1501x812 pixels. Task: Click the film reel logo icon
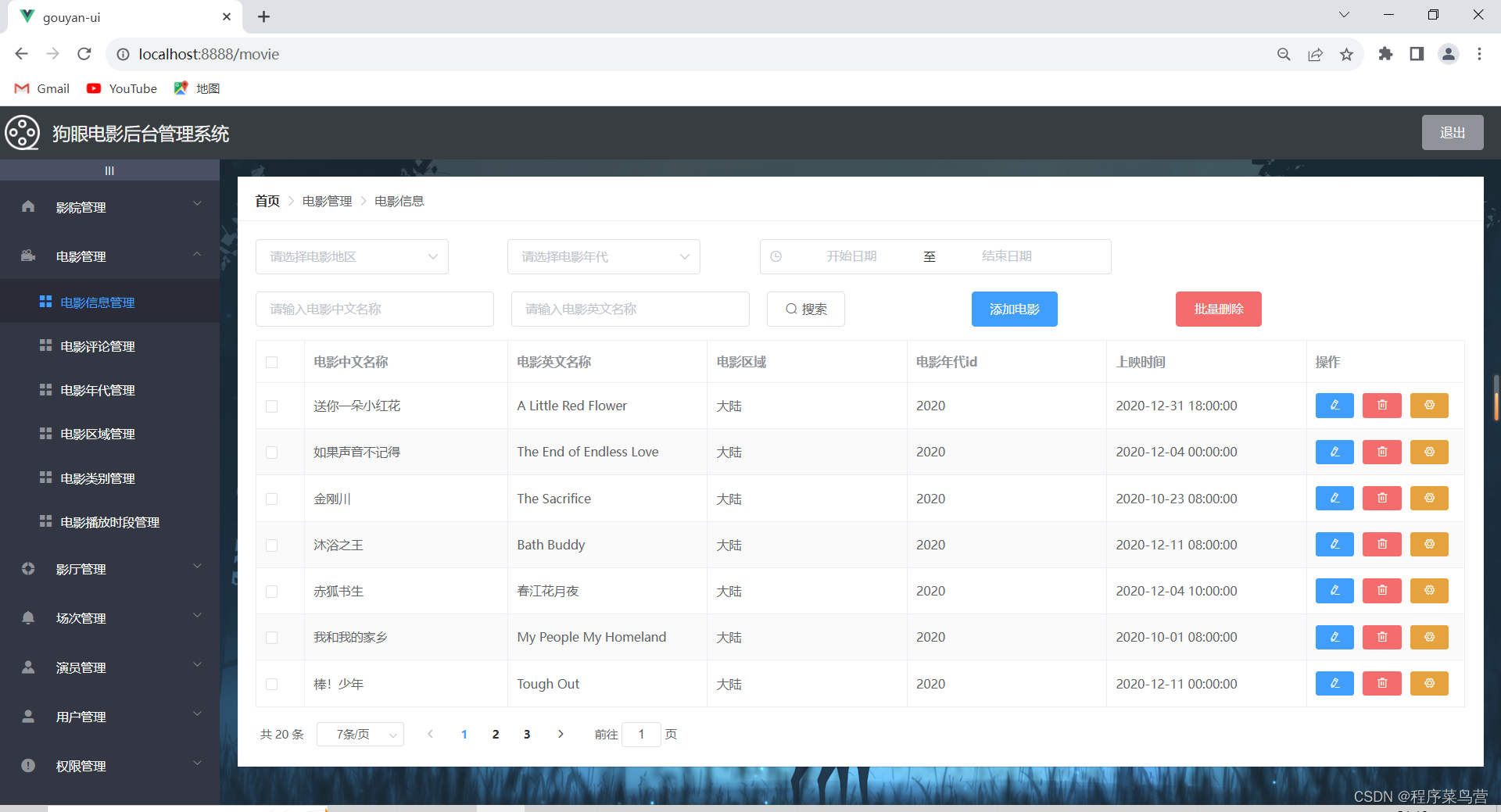pos(22,133)
